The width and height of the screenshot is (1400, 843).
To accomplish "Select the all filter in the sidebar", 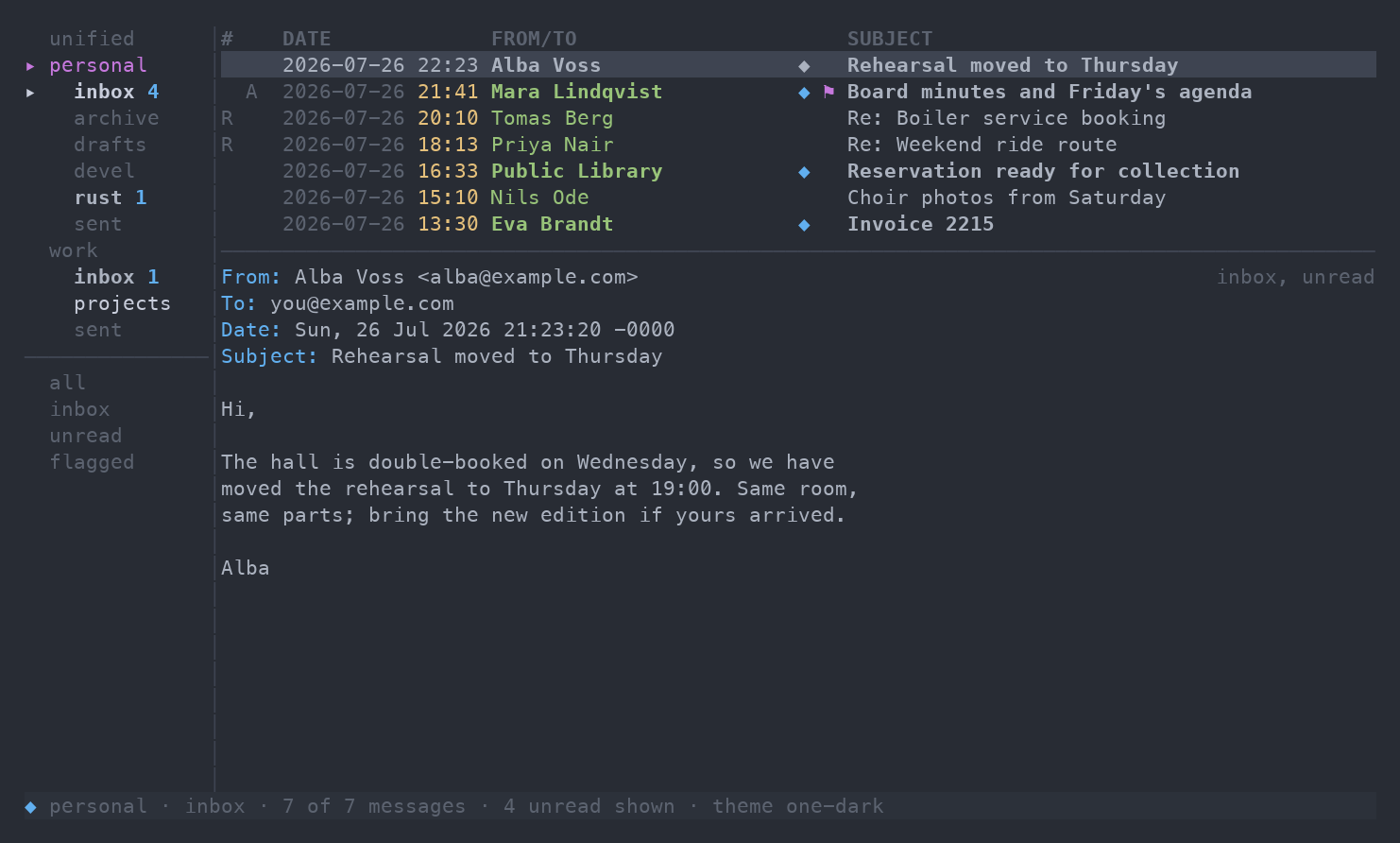I will [x=67, y=383].
